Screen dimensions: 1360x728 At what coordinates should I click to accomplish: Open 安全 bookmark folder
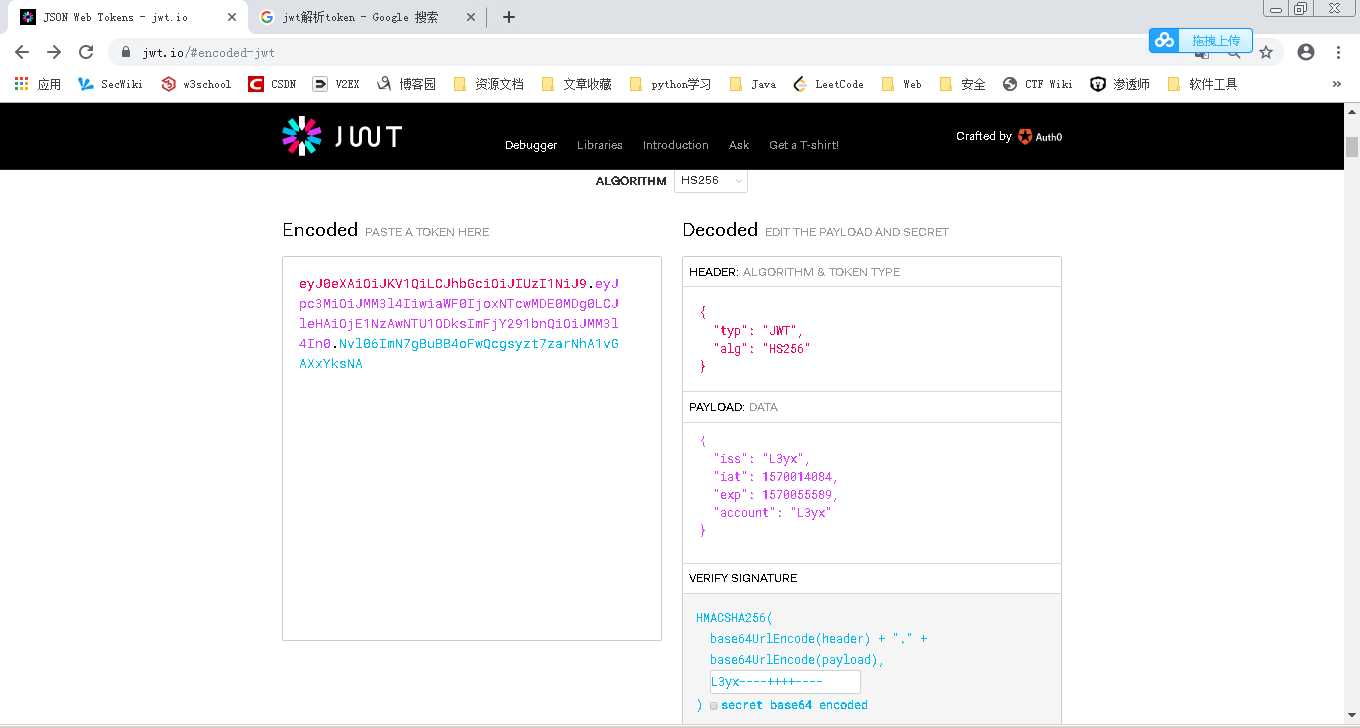tap(963, 84)
